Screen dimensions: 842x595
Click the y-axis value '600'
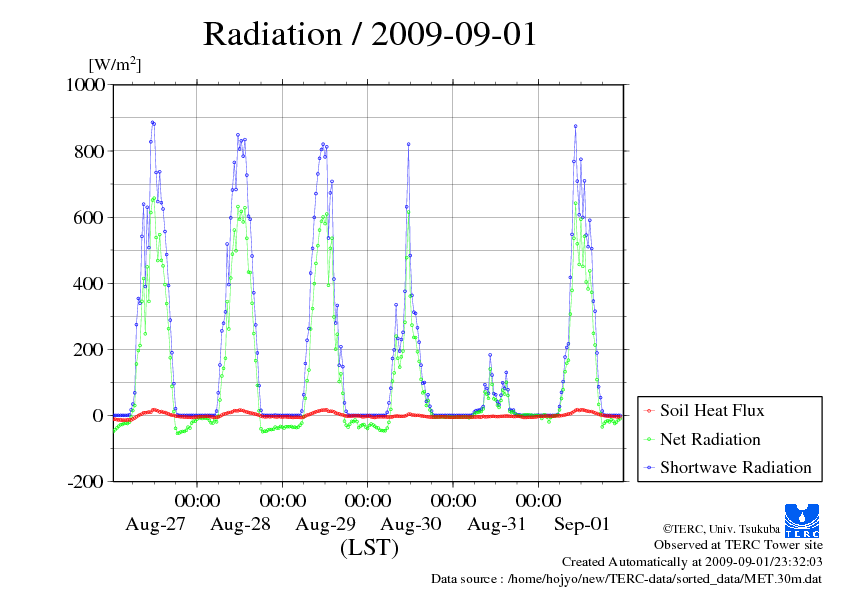90,217
